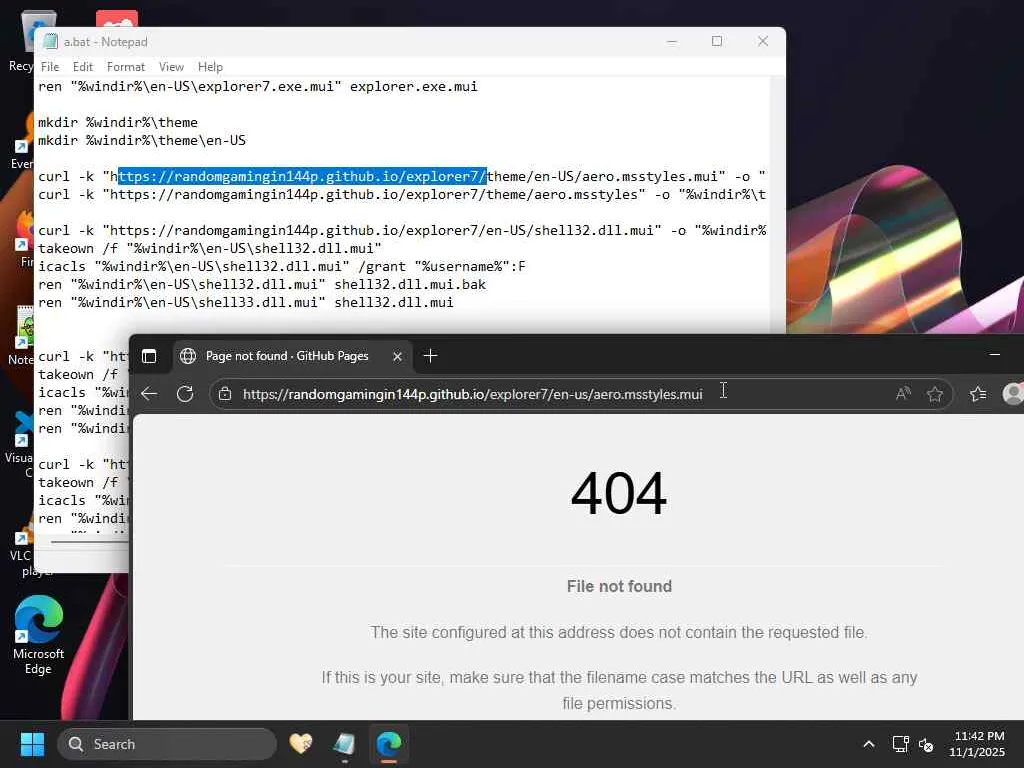Minimize the Notepad window
The height and width of the screenshot is (768, 1024).
click(671, 41)
